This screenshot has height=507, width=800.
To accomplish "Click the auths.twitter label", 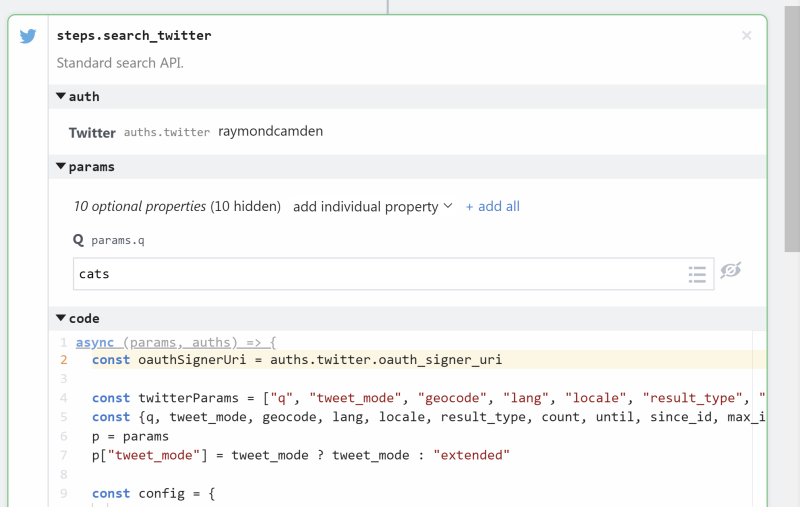I will click(x=167, y=133).
